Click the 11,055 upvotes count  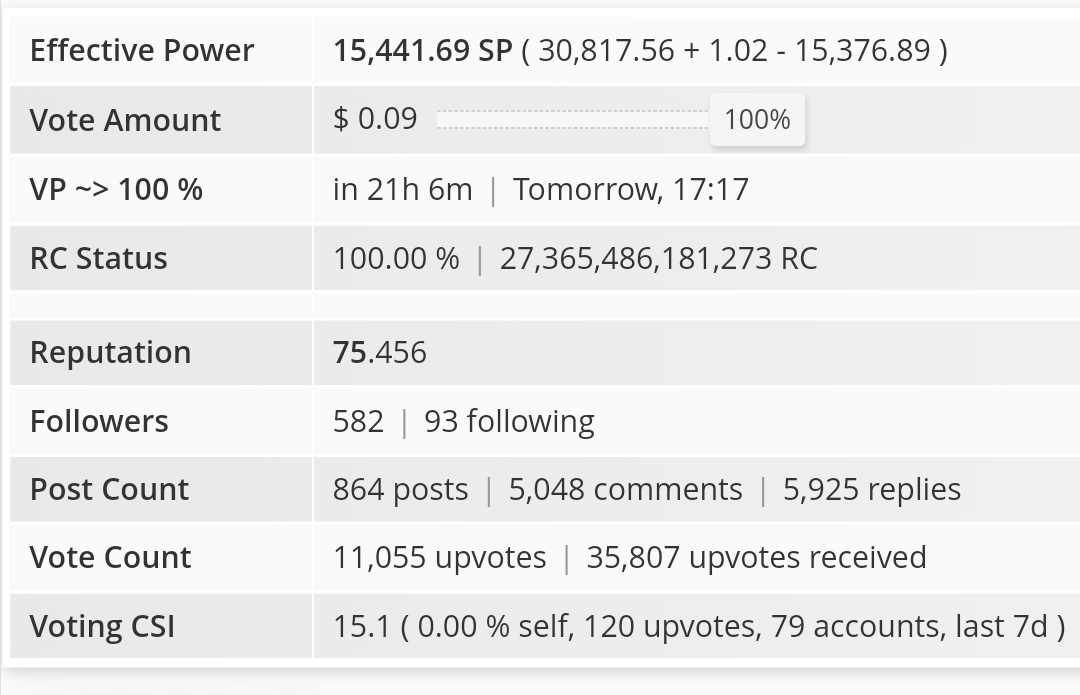pyautogui.click(x=439, y=558)
